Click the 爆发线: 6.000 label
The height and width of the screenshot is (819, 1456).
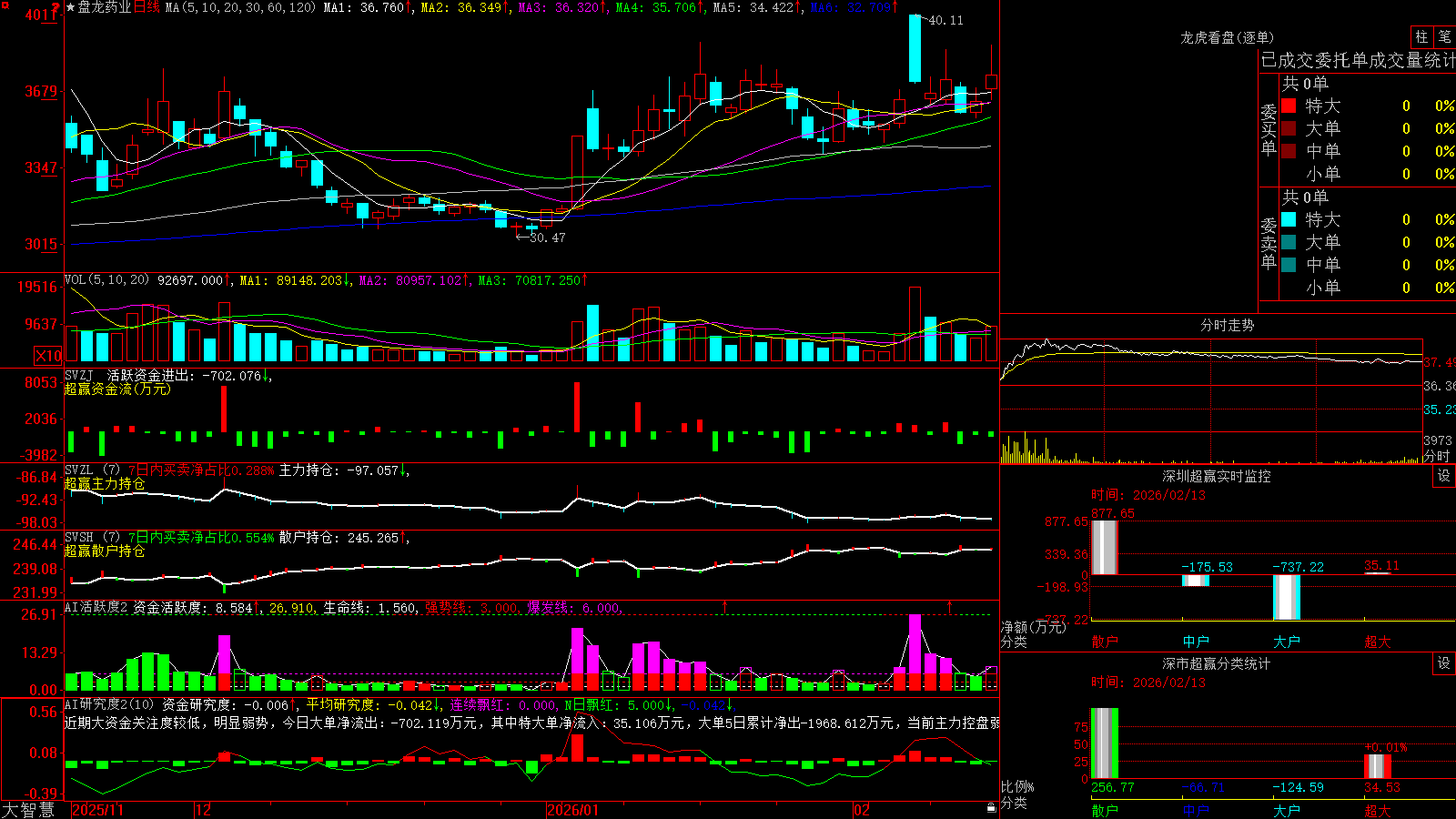[x=575, y=608]
